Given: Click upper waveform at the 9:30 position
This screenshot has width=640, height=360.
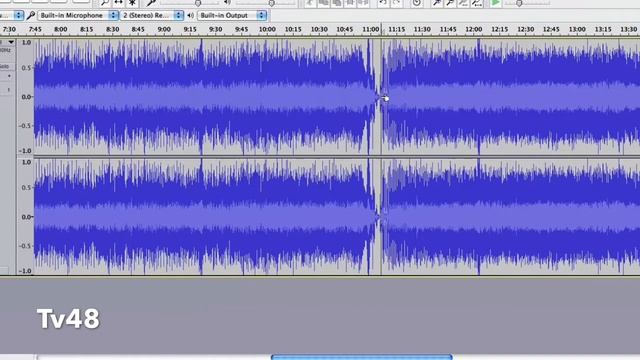Looking at the screenshot, I should [x=216, y=97].
